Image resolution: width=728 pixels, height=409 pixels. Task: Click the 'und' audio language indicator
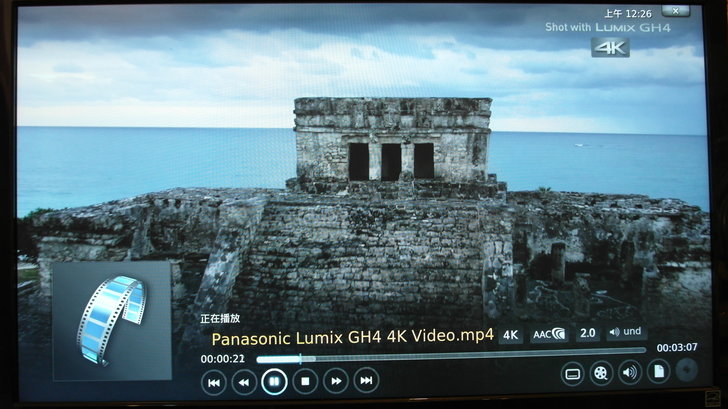click(626, 331)
